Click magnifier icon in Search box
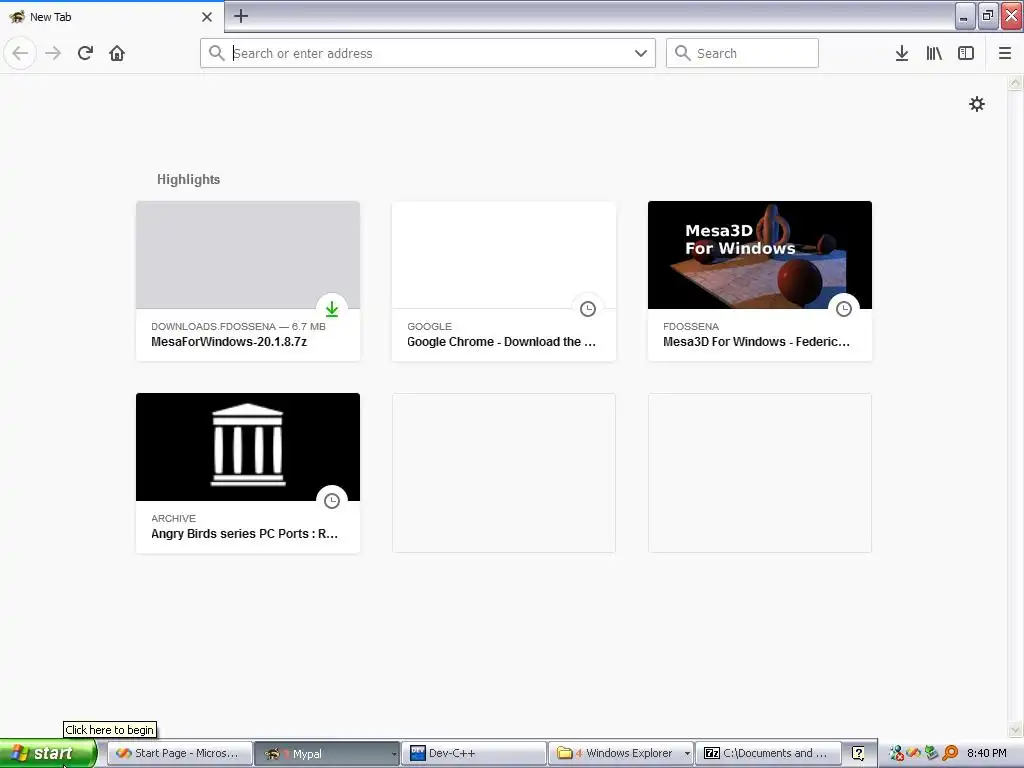 [682, 53]
